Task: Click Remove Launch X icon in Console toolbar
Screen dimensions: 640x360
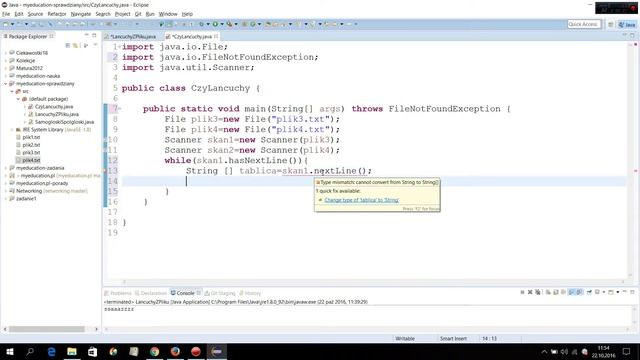Action: click(530, 292)
